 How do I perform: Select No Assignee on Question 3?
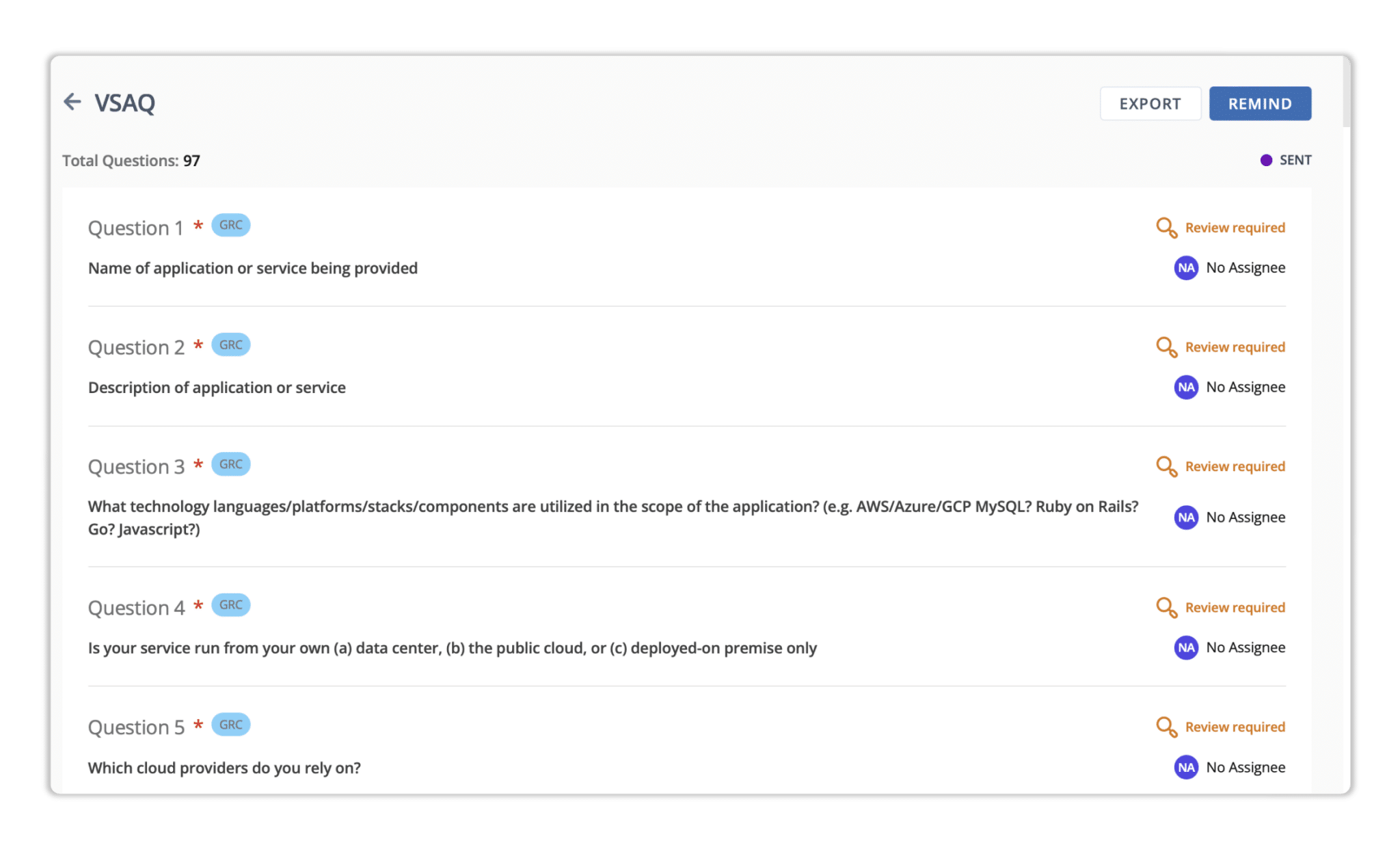[x=1246, y=518]
